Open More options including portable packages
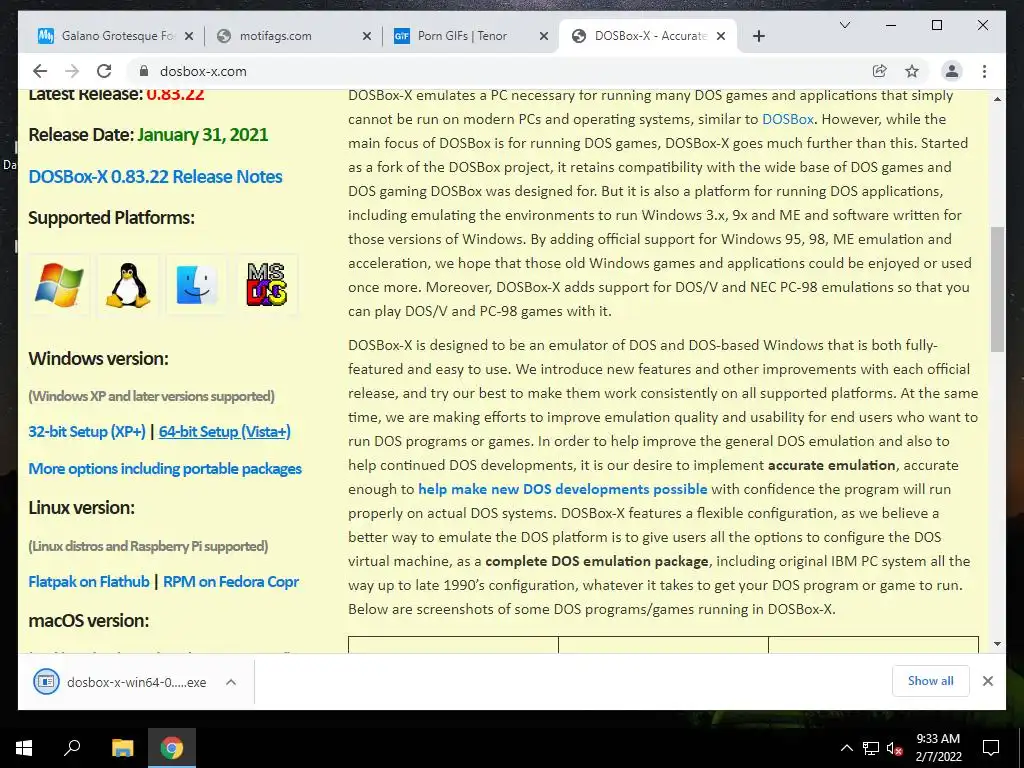This screenshot has width=1024, height=768. tap(165, 469)
